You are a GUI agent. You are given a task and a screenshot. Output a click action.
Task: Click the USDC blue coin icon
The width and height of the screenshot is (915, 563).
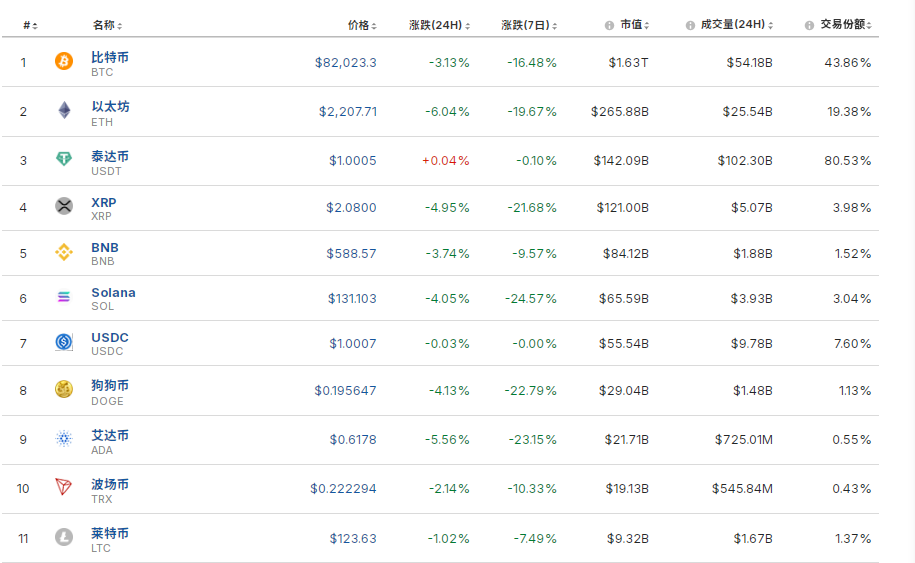(x=64, y=342)
